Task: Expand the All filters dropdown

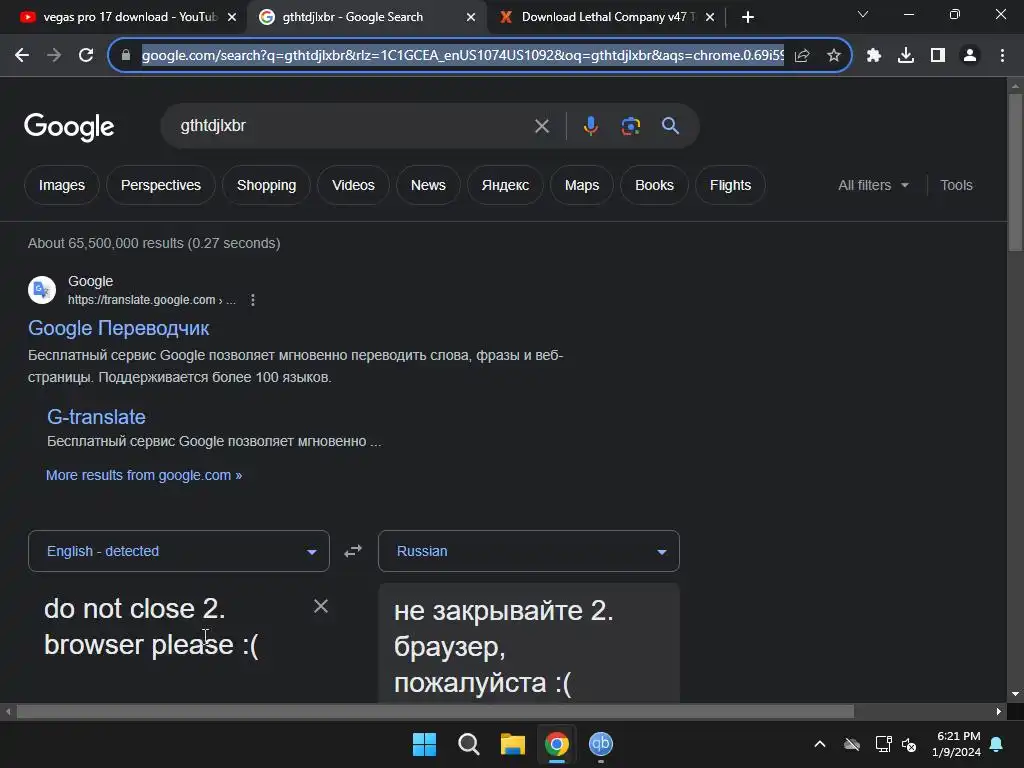Action: (873, 185)
